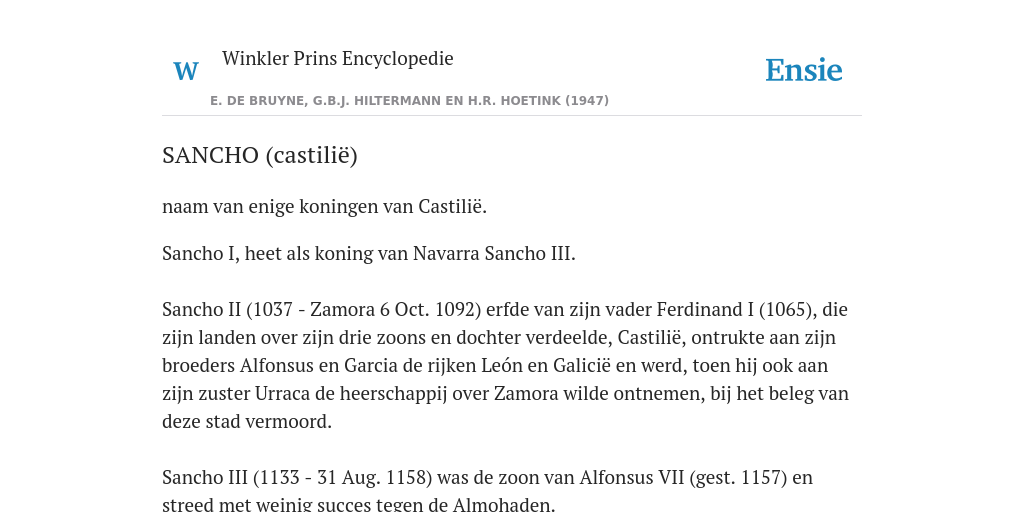
Task: Click the words 'deze stad vermoord'
Action: pyautogui.click(x=245, y=421)
